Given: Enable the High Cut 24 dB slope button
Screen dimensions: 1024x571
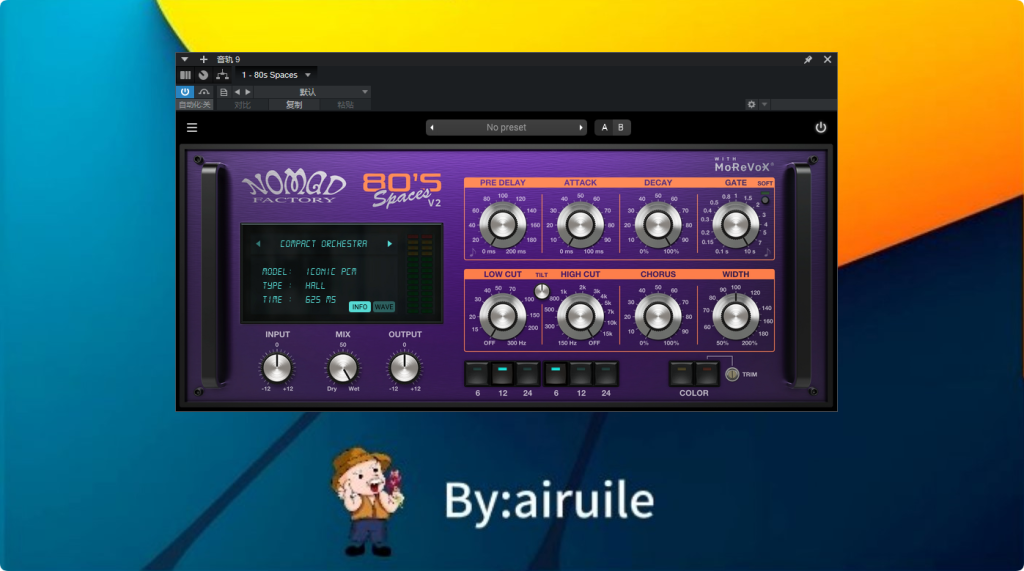Looking at the screenshot, I should pyautogui.click(x=606, y=374).
